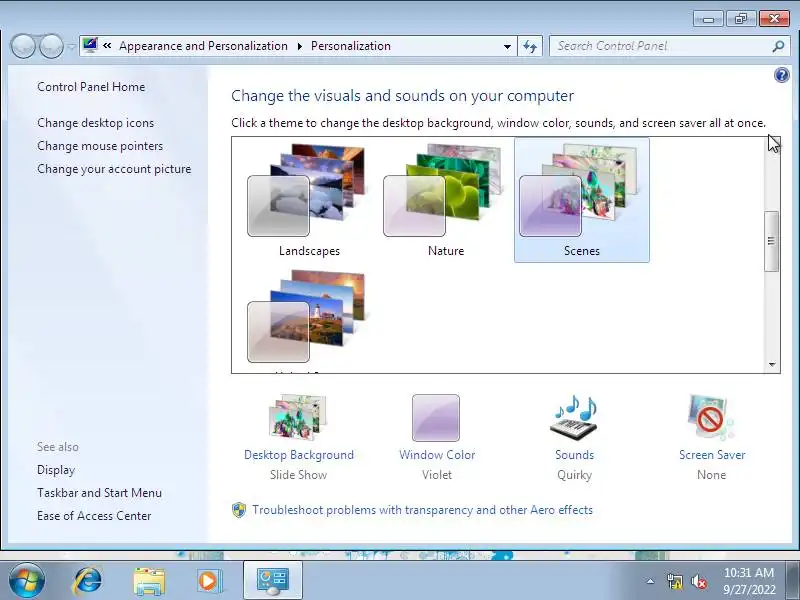Click the shield icon beside Troubleshoot link

tap(239, 510)
